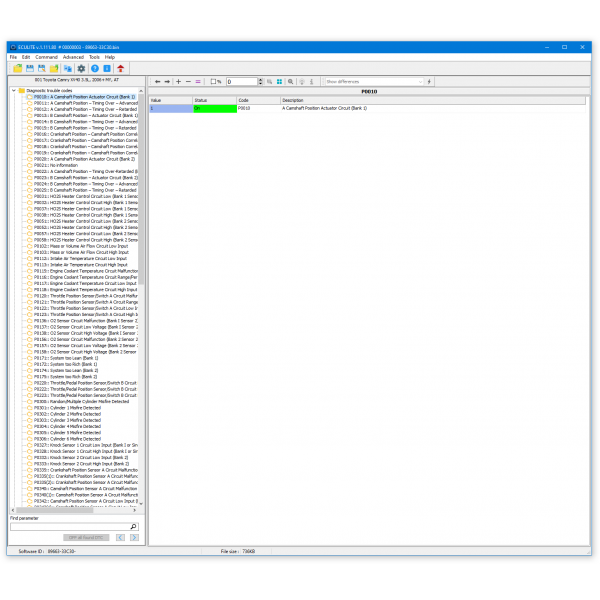The height and width of the screenshot is (600, 600).
Task: Click the tree panel vertical scrollbar
Action: click(x=141, y=300)
